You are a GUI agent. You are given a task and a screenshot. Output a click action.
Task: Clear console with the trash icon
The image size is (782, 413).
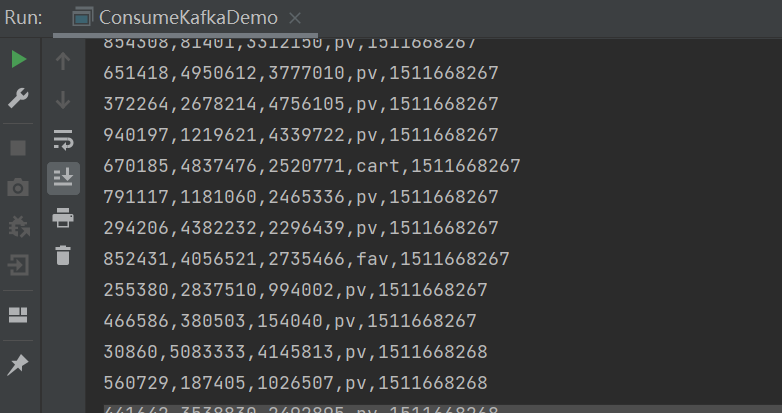click(63, 256)
